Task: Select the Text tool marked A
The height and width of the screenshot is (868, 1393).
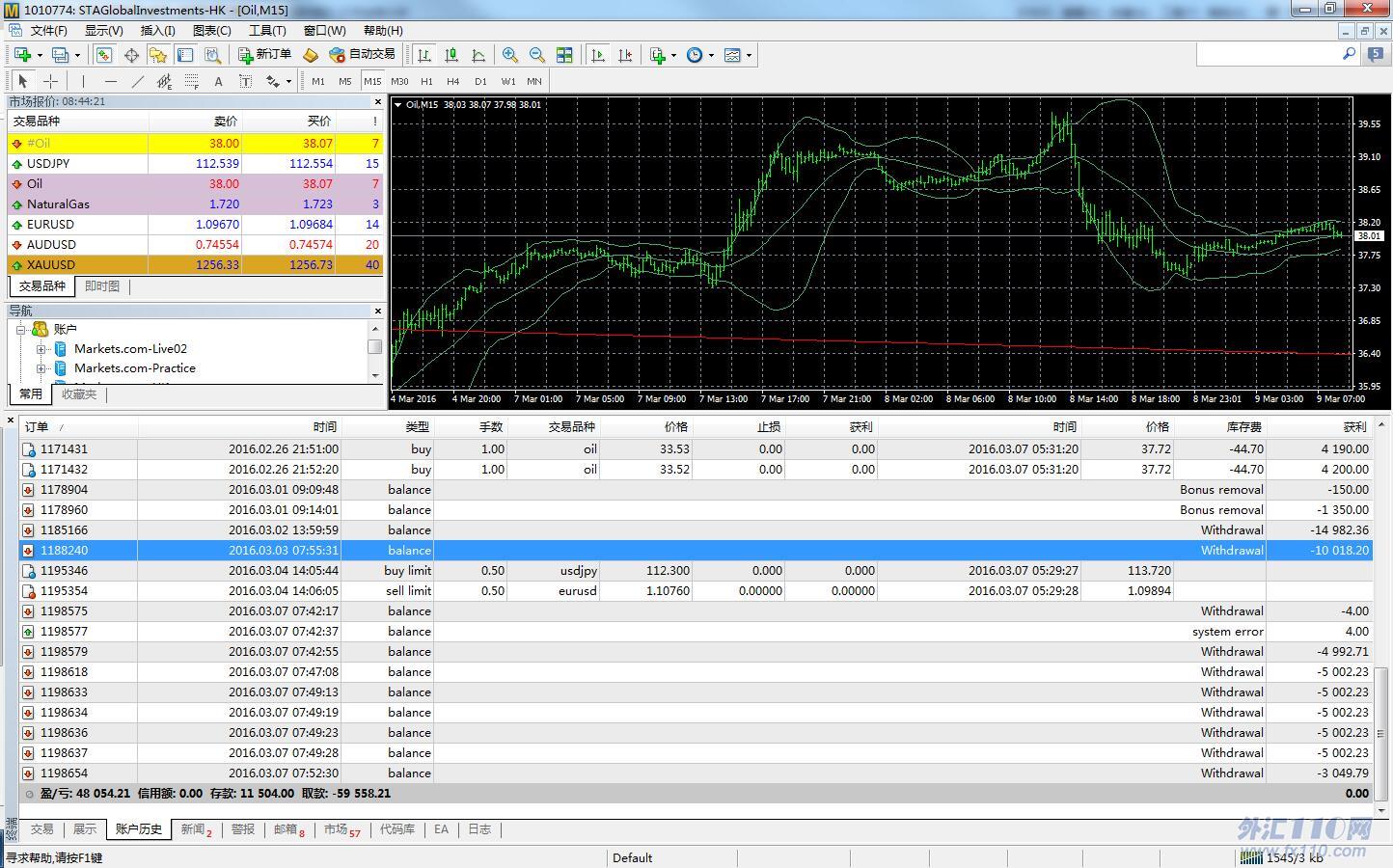Action: tap(218, 81)
